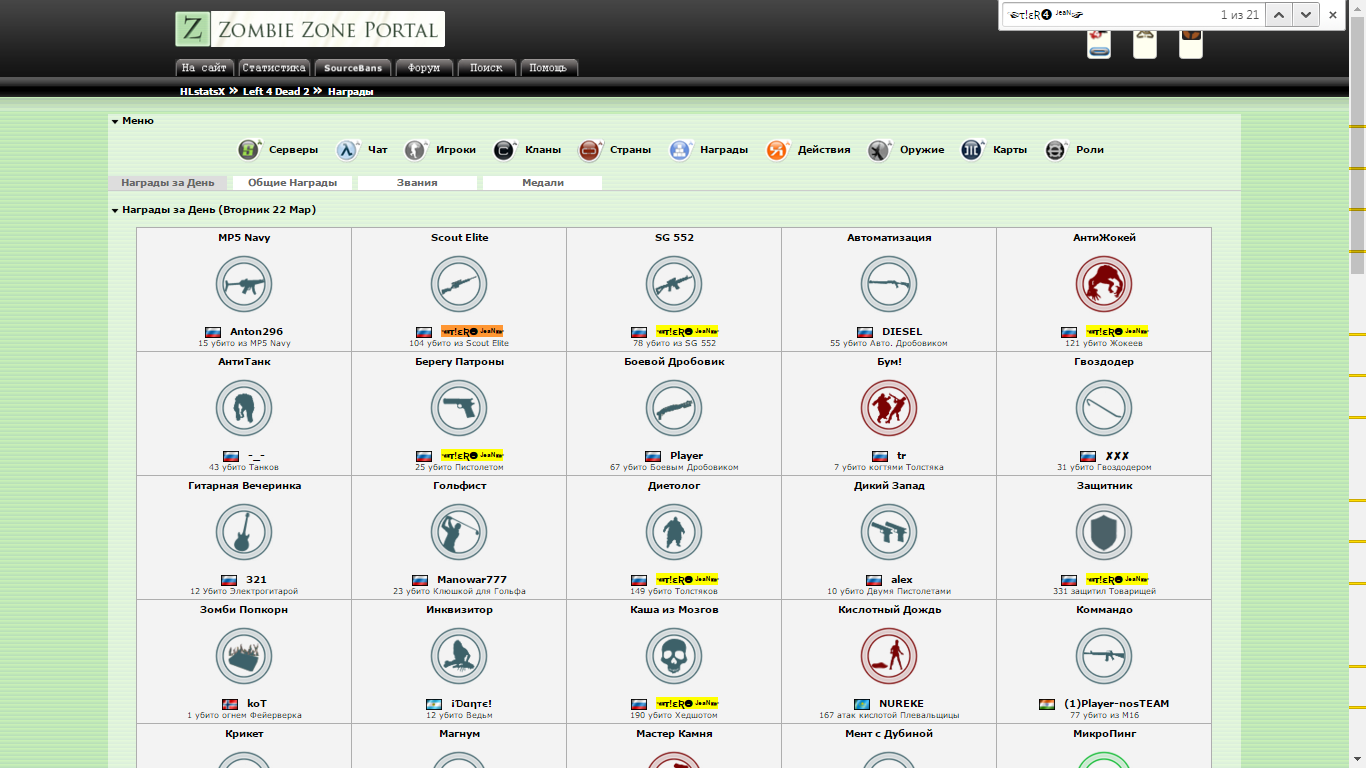Open the Помощь navigation button
This screenshot has width=1366, height=768.
(549, 68)
